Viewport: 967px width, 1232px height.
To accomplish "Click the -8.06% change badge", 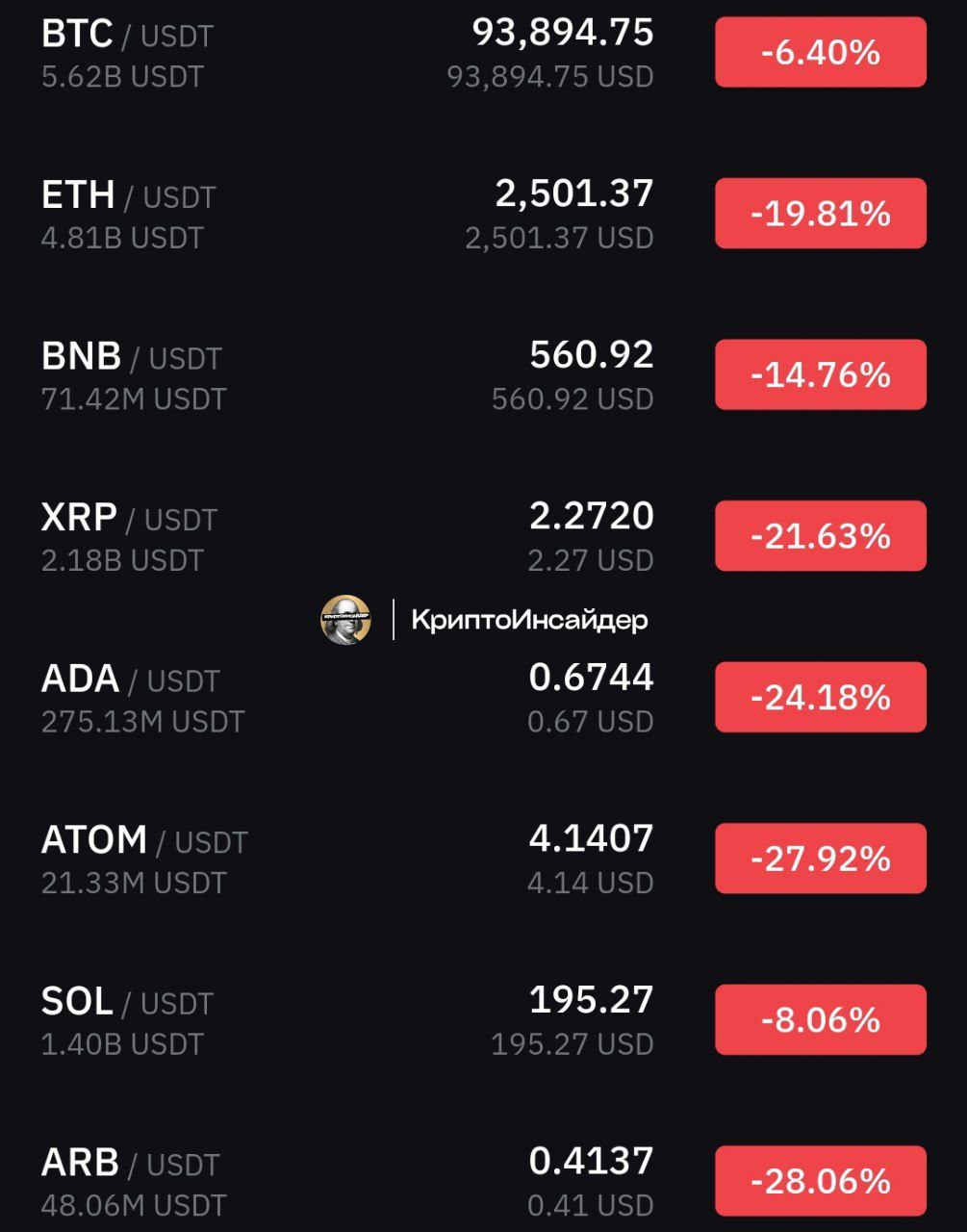I will tap(820, 1019).
